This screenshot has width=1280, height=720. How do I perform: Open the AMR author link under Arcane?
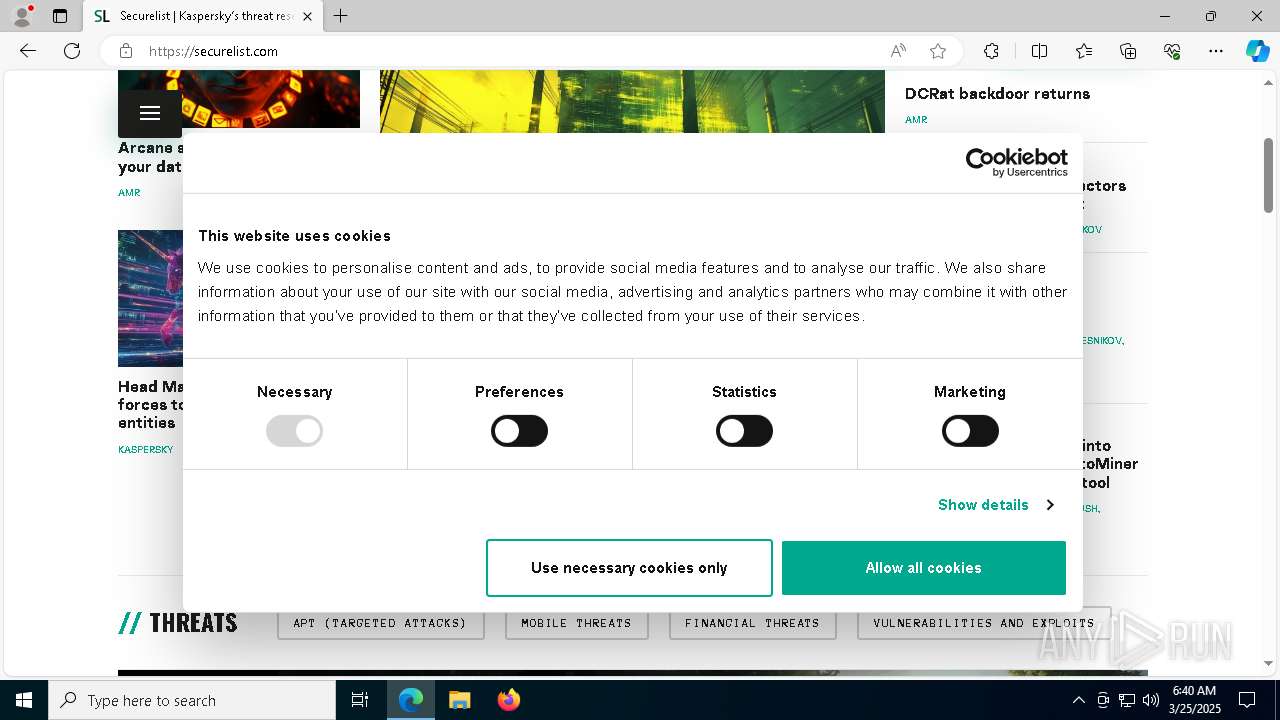coord(129,193)
